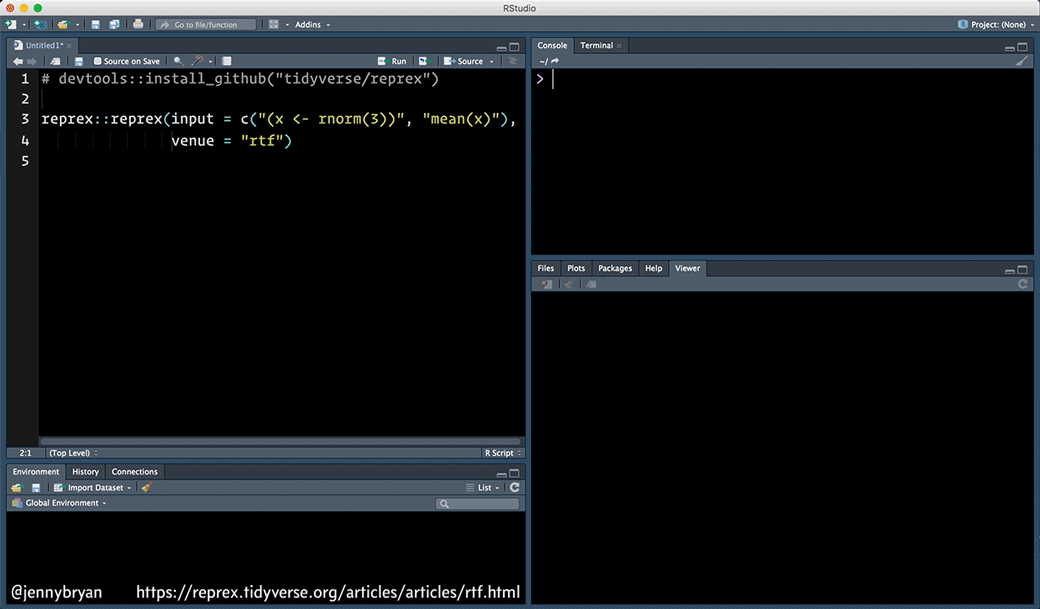Switch to the Console tab
The height and width of the screenshot is (609, 1040).
point(552,45)
